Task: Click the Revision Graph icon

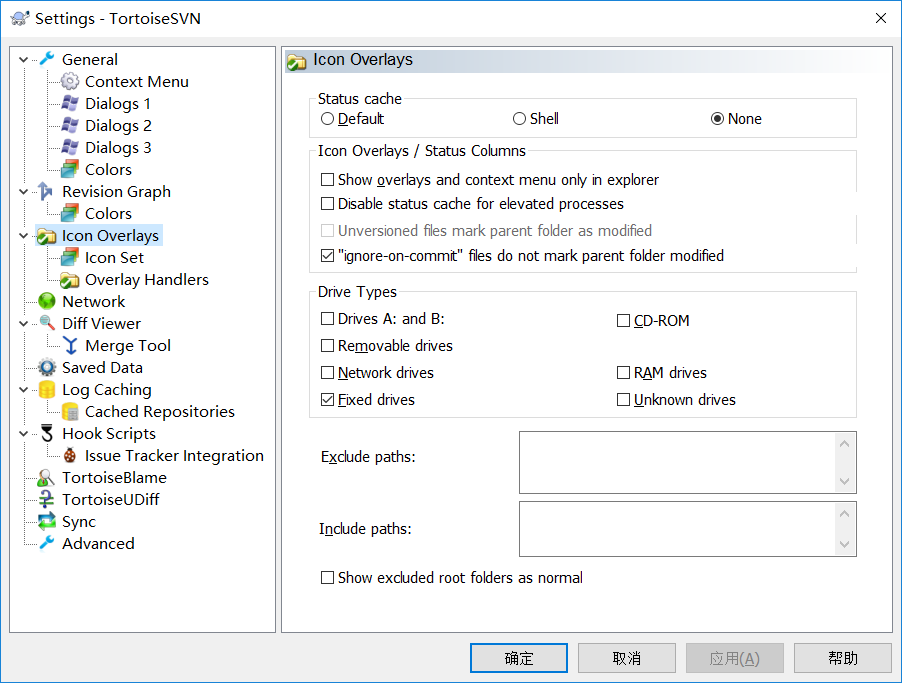Action: pyautogui.click(x=47, y=191)
